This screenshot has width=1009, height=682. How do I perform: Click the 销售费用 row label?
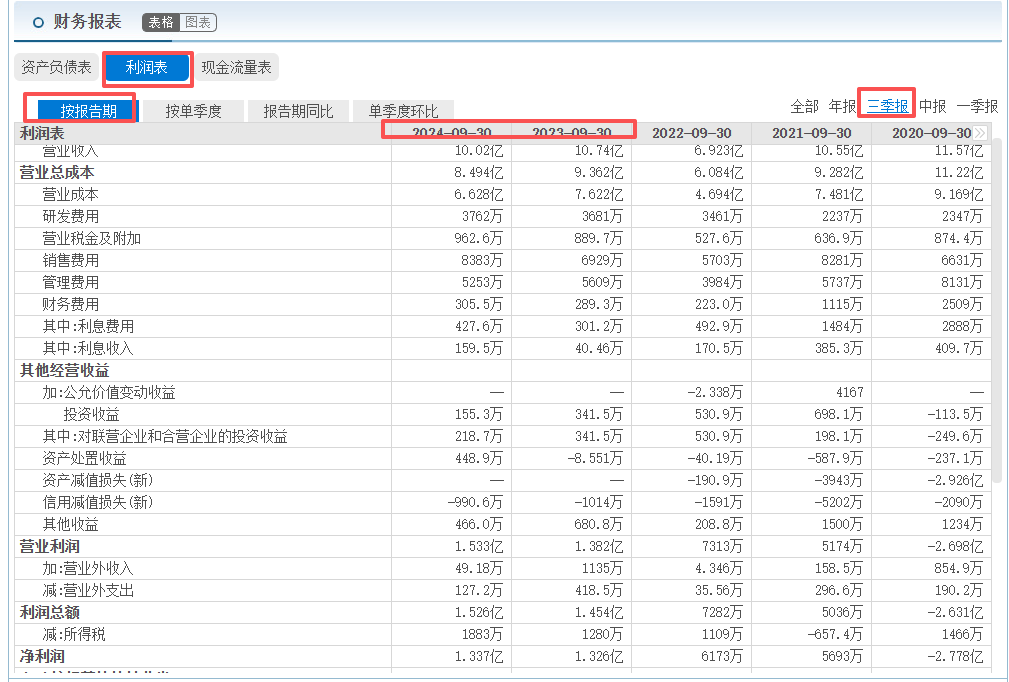pyautogui.click(x=71, y=261)
